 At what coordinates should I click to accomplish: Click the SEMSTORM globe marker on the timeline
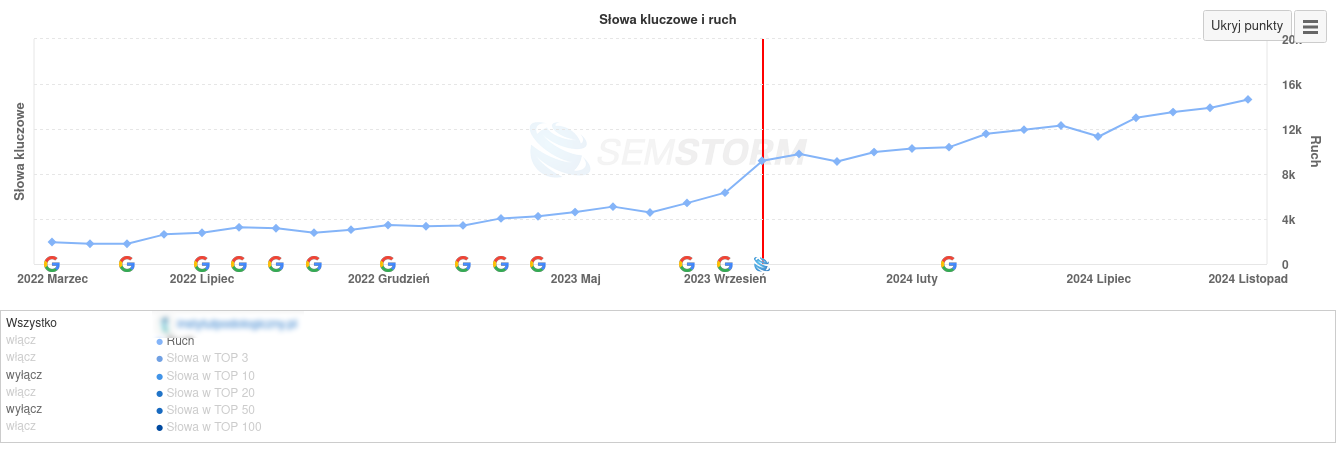762,264
